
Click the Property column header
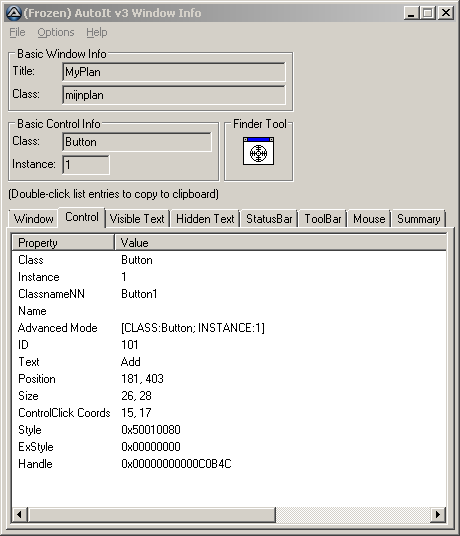click(x=63, y=243)
